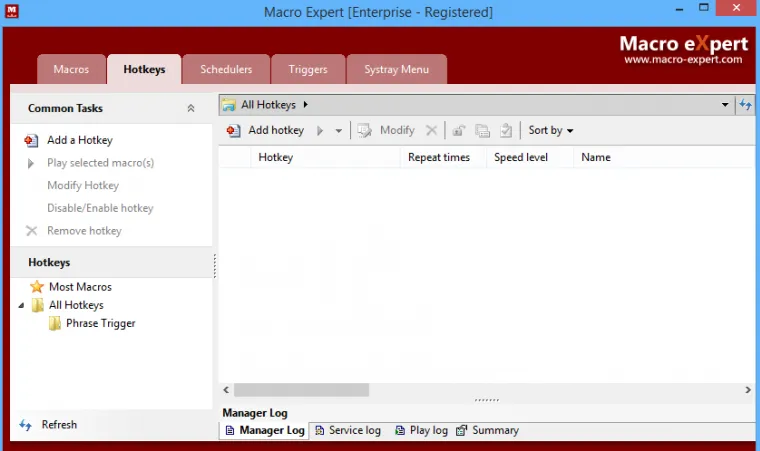The height and width of the screenshot is (451, 760).
Task: Click the Refresh arrows icon in sidebar
Action: pyautogui.click(x=26, y=425)
